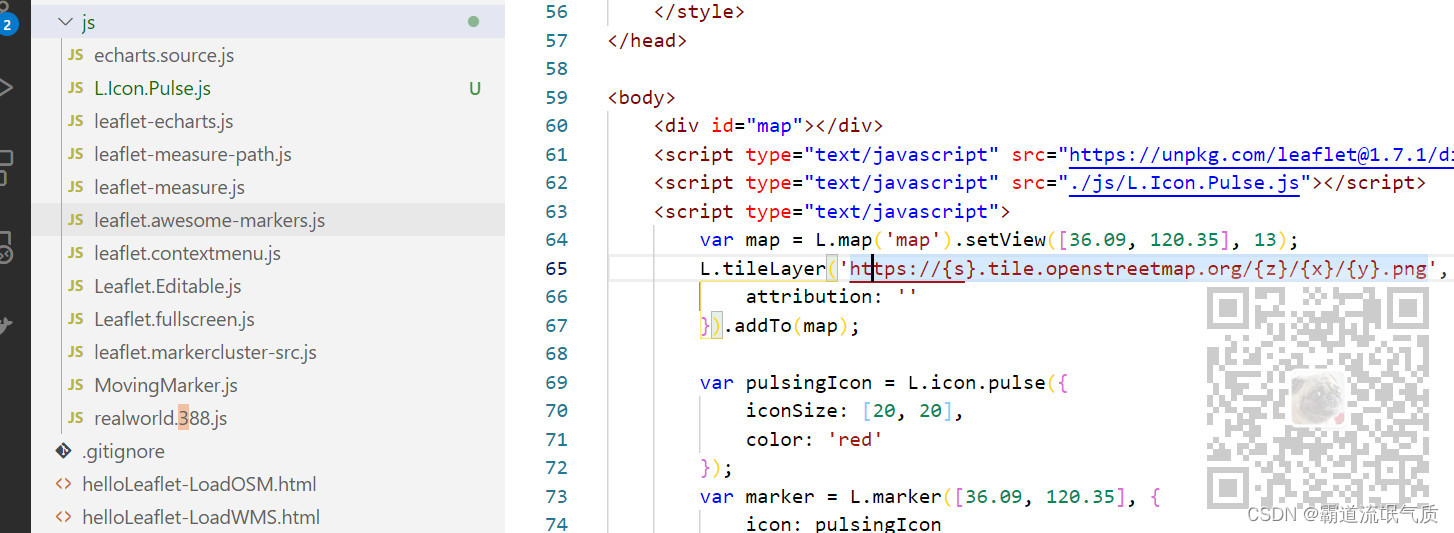Click line number 72 in gutter
Viewport: 1454px width, 533px height.
coord(556,468)
